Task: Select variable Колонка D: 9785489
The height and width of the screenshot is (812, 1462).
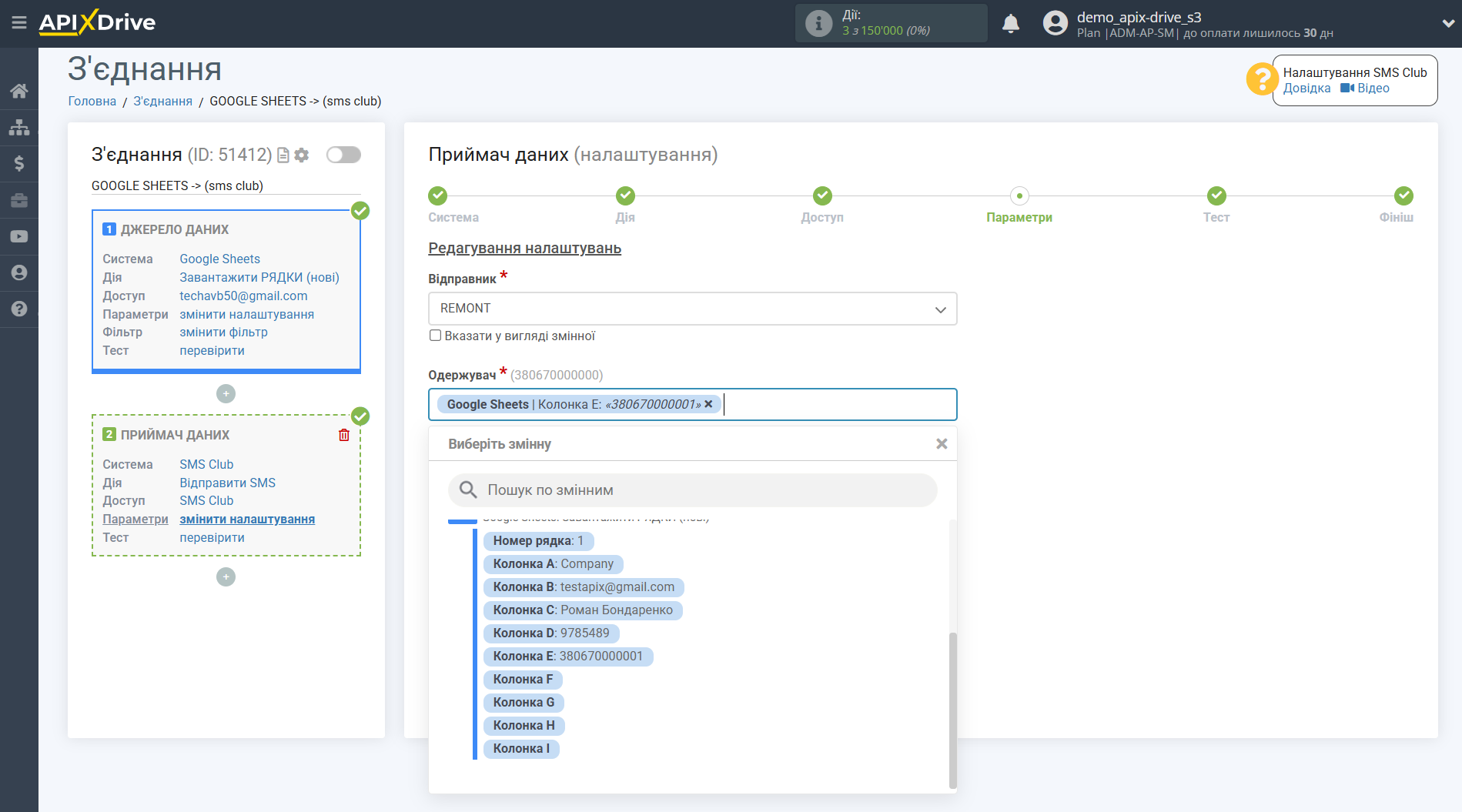Action: coord(550,633)
